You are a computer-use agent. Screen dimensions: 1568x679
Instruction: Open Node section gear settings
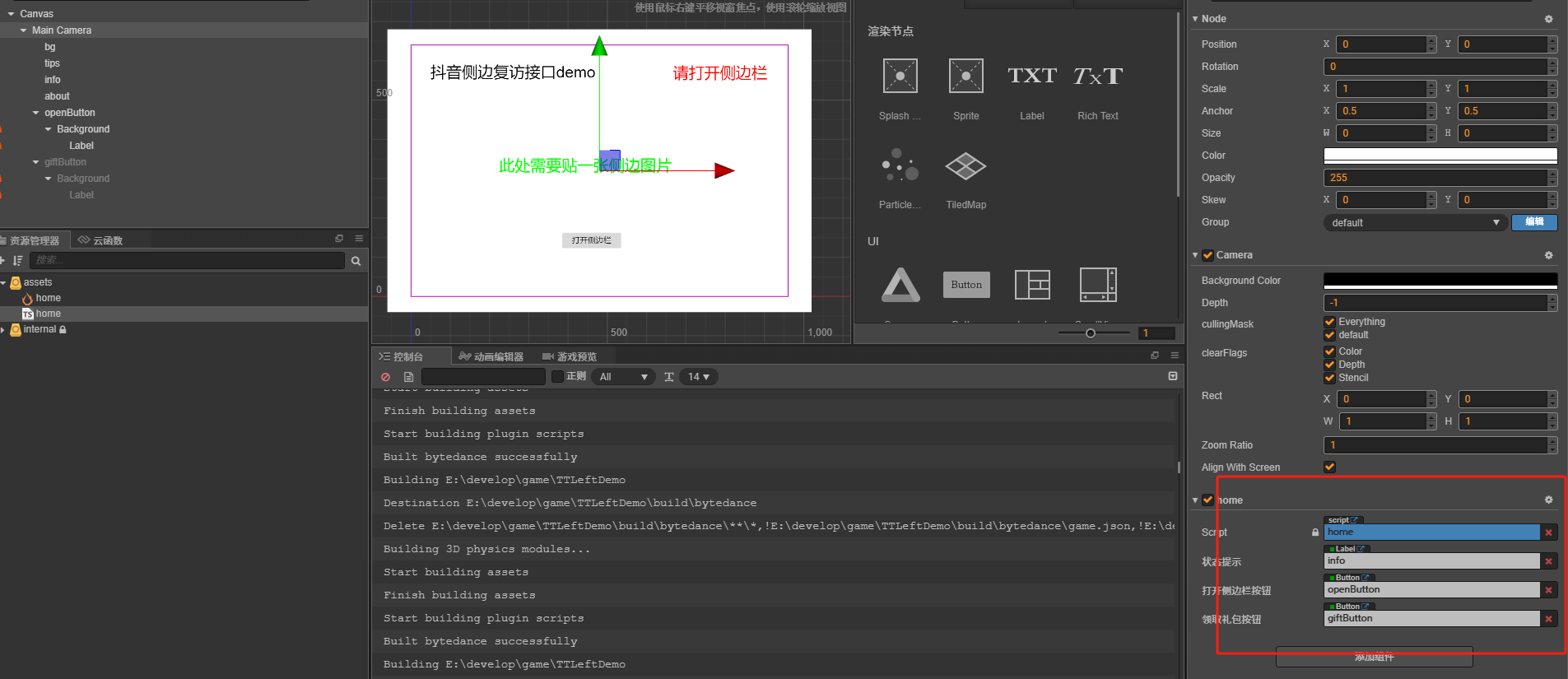point(1548,19)
